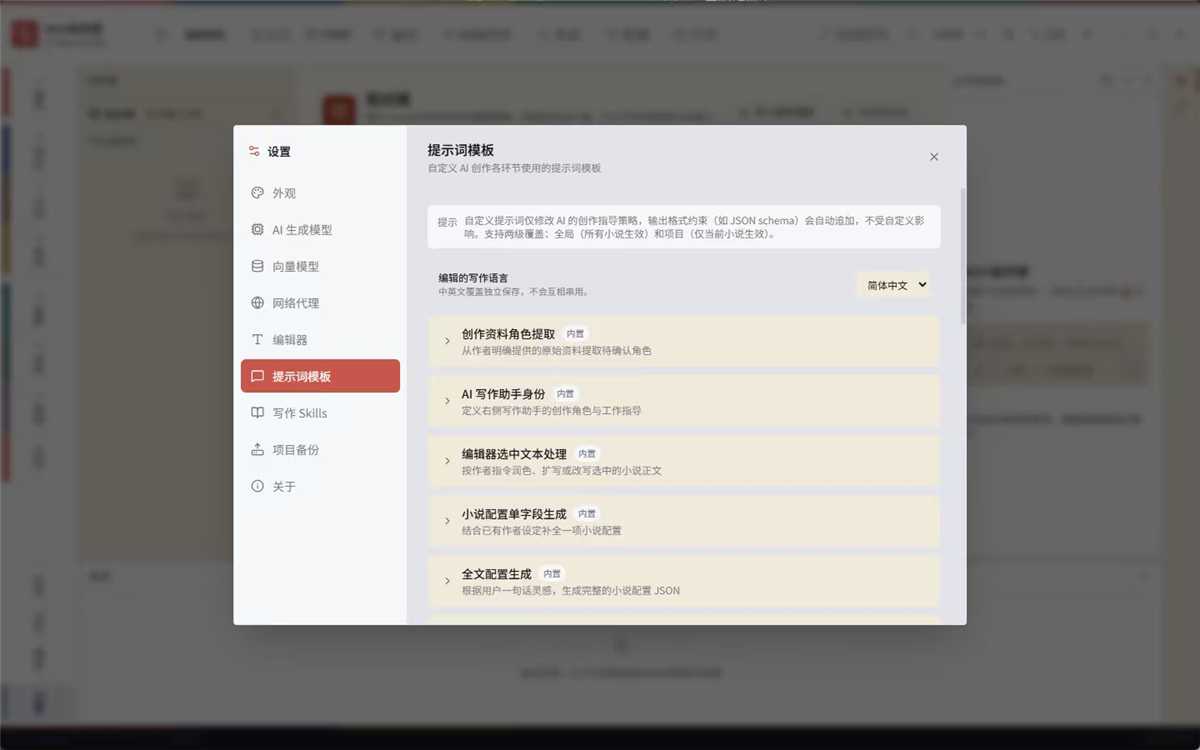Screen dimensions: 1200x750
Task: Click the text 根据用户一句话灵感，生成完整的小说配置 JSON
Action: (571, 590)
